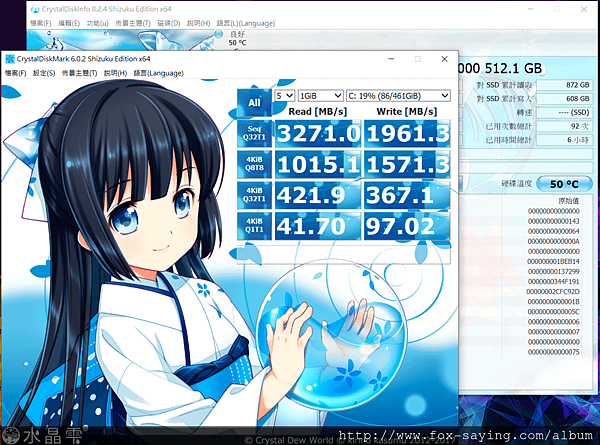
Task: Select the 良好 50 °C disk status in CrystalDiskInfo
Action: click(237, 39)
